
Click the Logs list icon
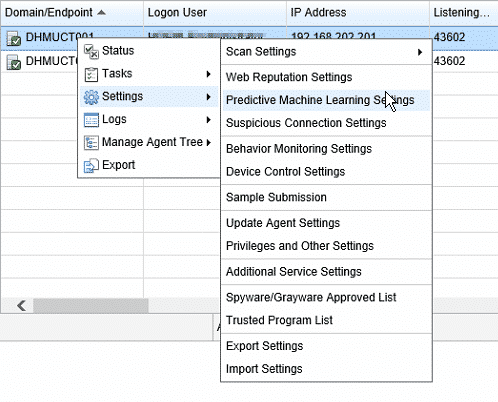(x=91, y=120)
